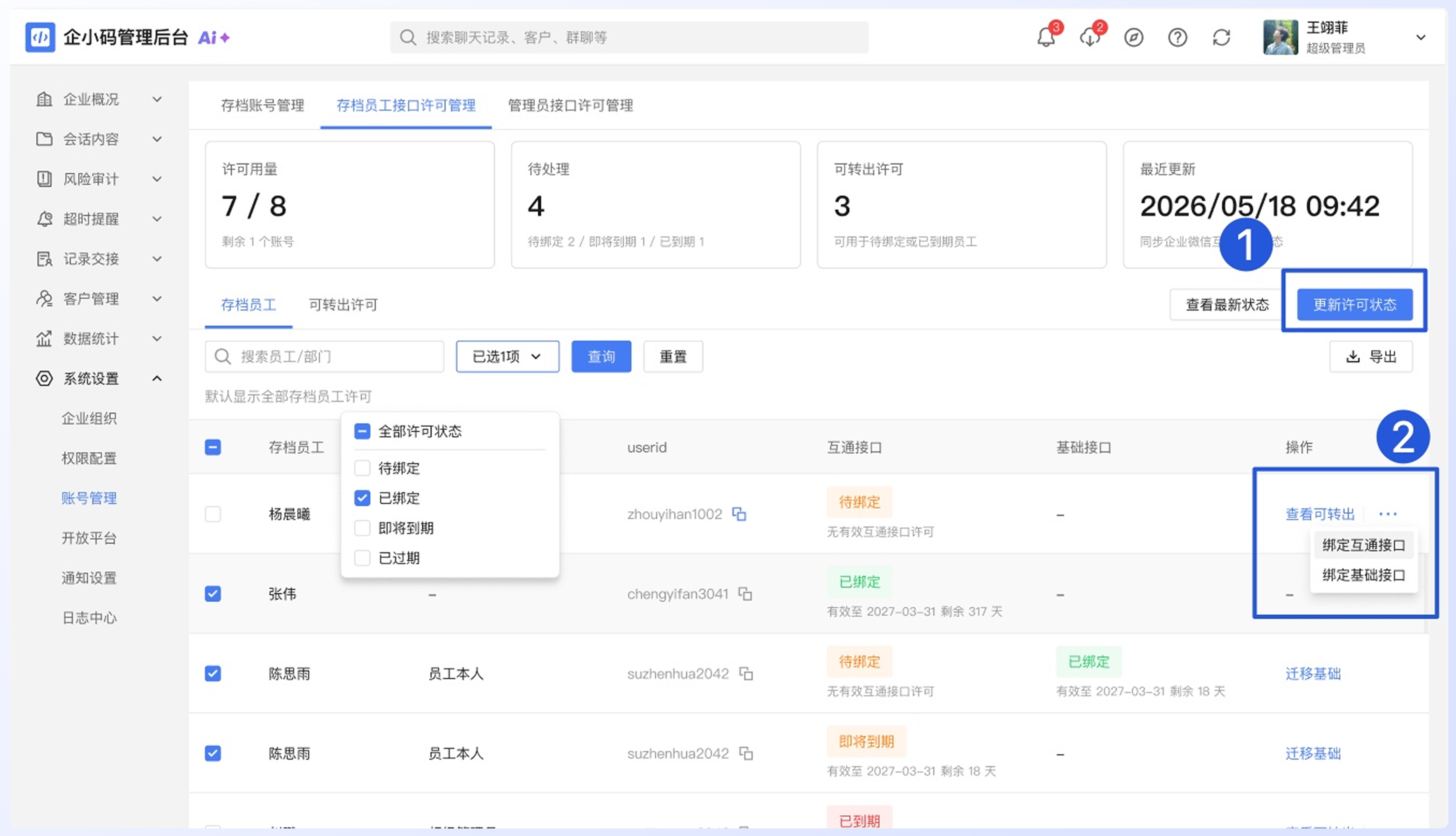Check the 已过期 filter option
The width and height of the screenshot is (1456, 836).
(362, 558)
